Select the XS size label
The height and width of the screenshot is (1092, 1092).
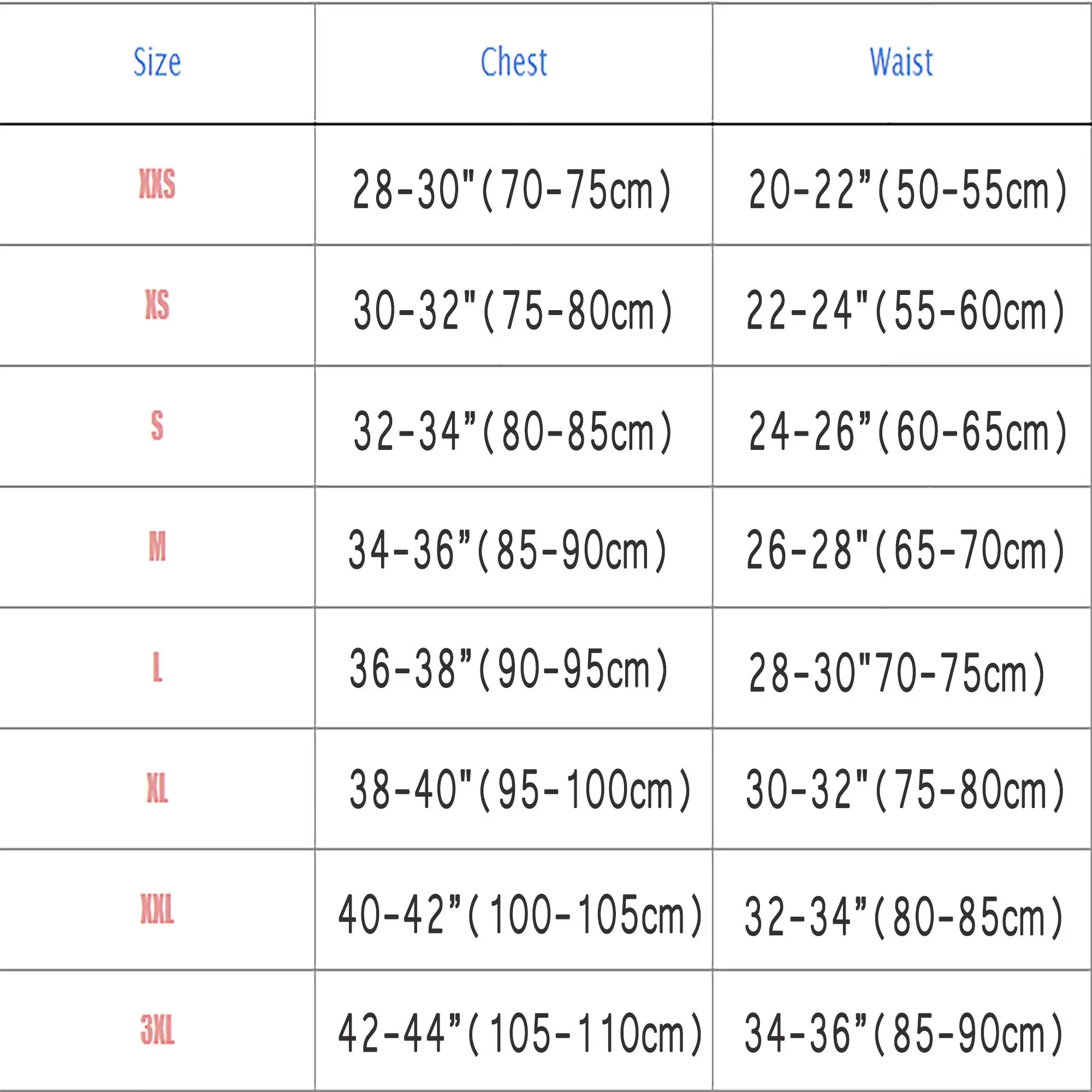coord(157,305)
